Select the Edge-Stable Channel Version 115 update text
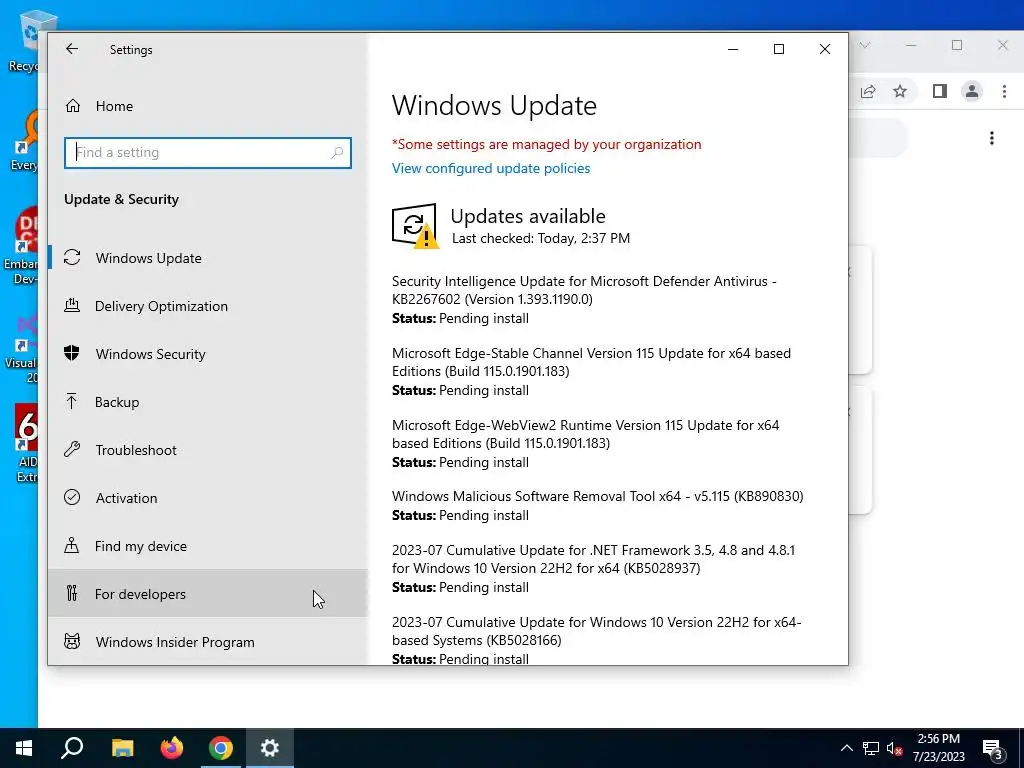 pyautogui.click(x=591, y=362)
